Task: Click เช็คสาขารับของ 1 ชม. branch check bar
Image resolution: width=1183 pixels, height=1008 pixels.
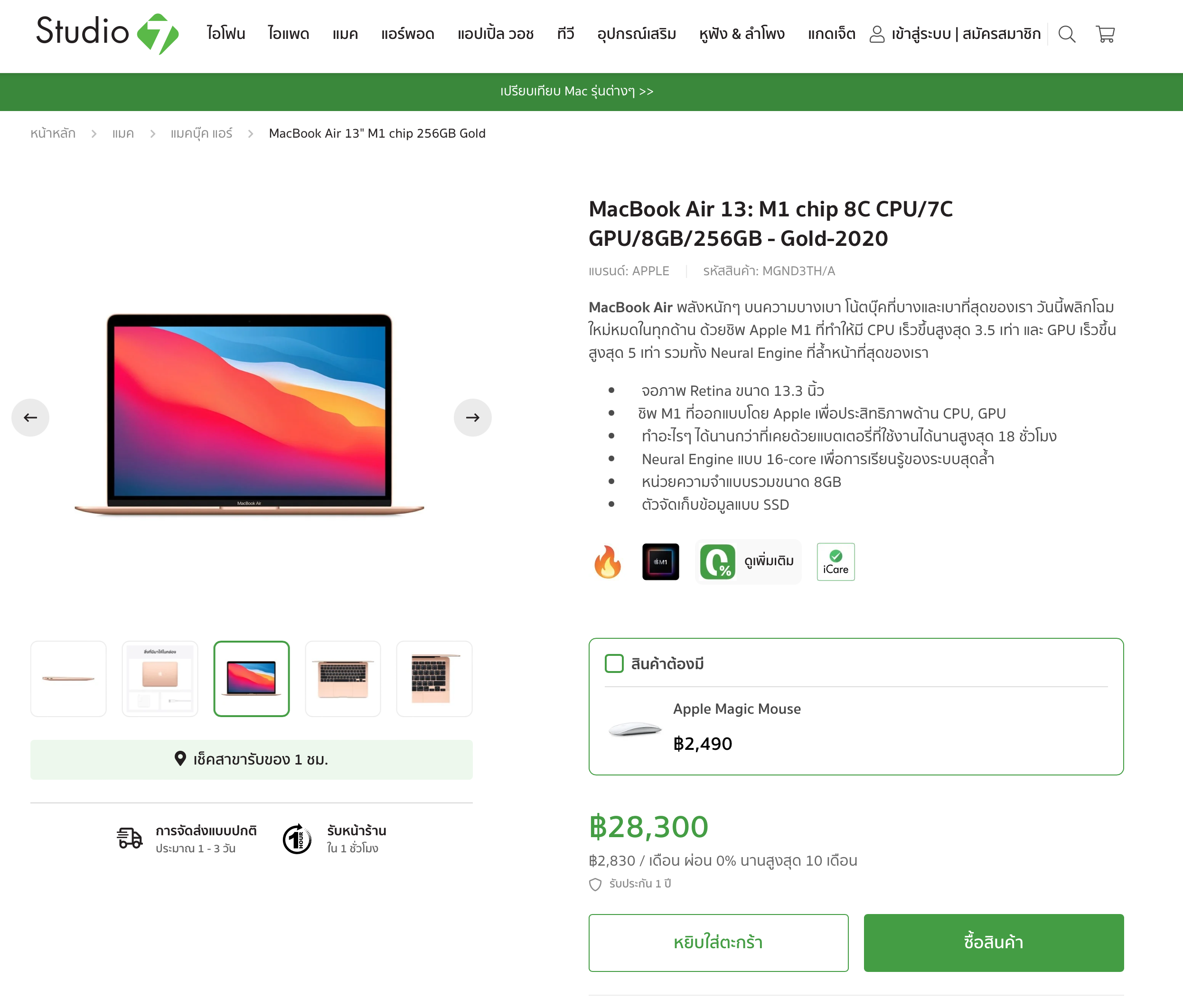Action: coord(251,759)
